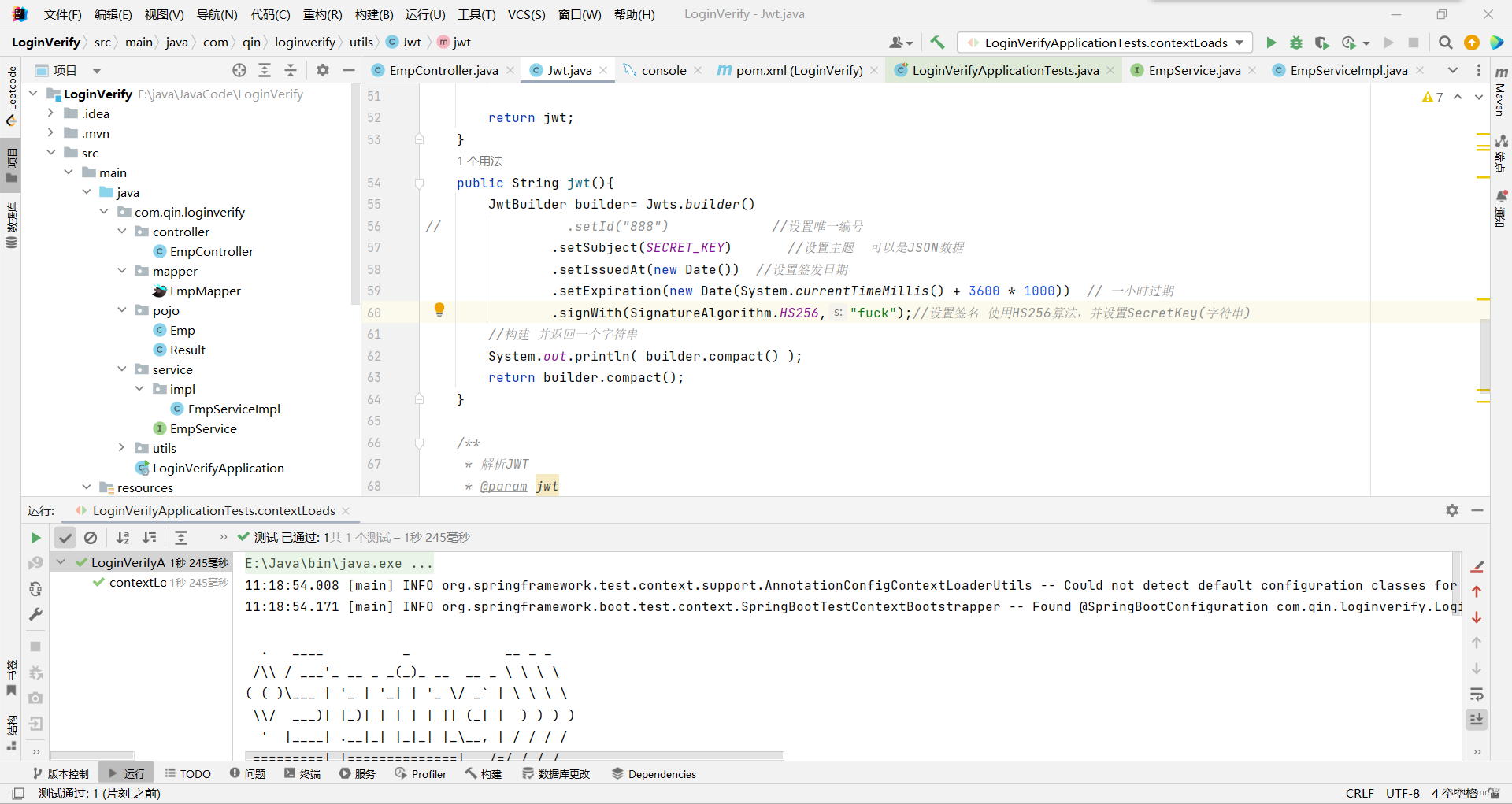Open the VCS menu
This screenshot has width=1512, height=804.
pos(527,14)
